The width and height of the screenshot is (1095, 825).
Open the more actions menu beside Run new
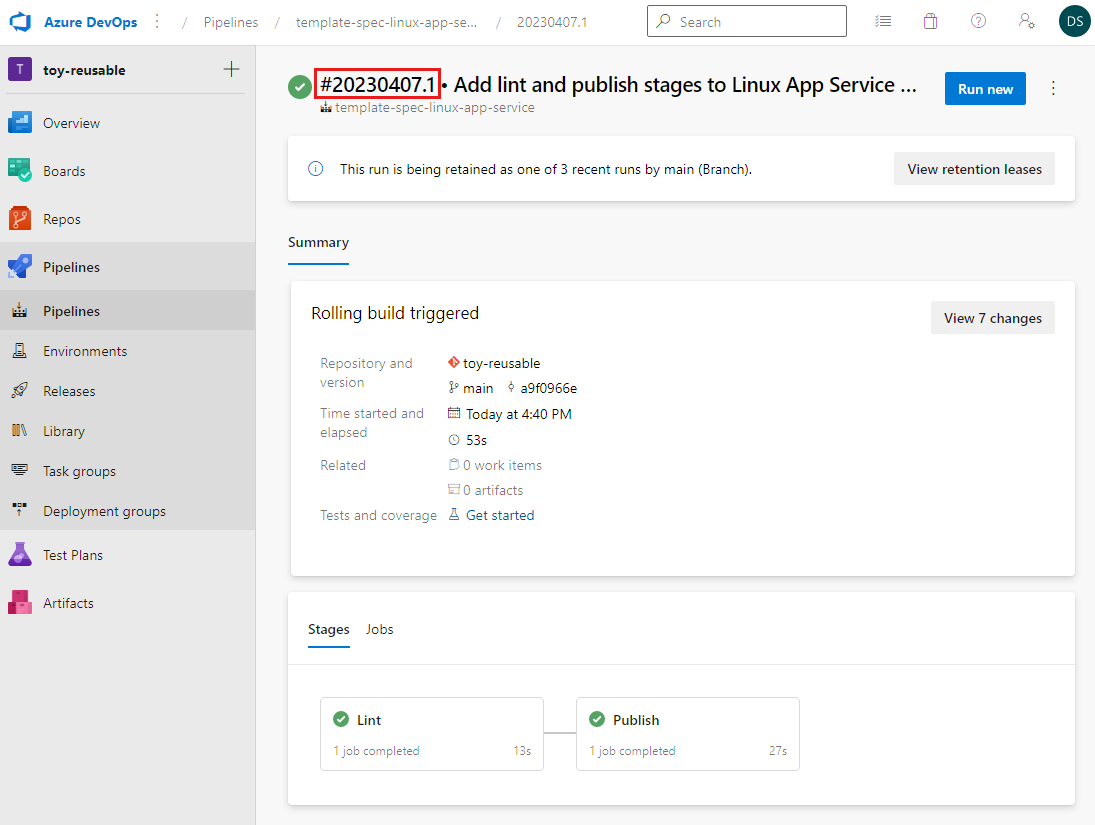tap(1053, 89)
